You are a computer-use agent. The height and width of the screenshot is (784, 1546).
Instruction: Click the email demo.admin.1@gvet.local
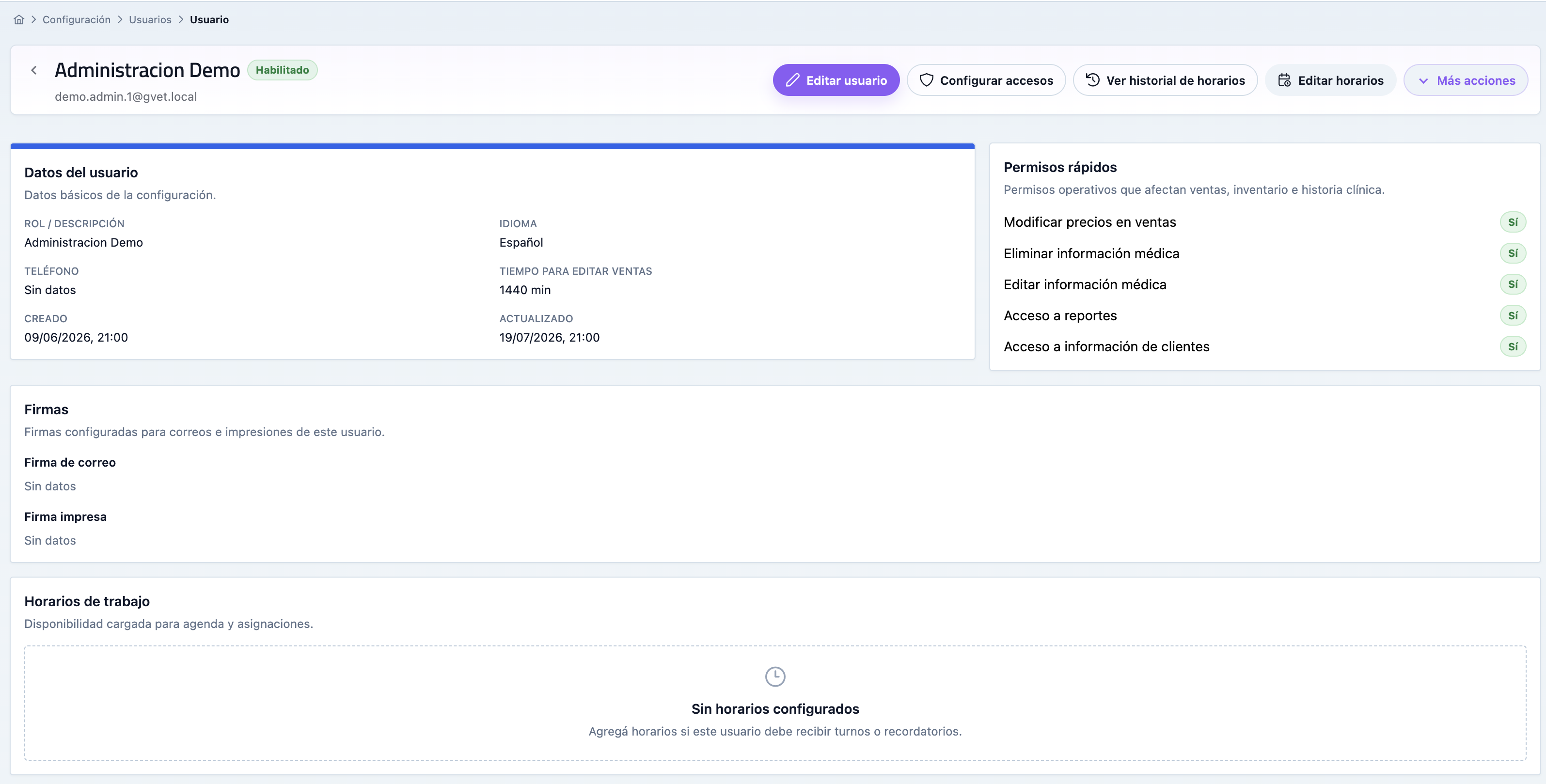point(126,96)
